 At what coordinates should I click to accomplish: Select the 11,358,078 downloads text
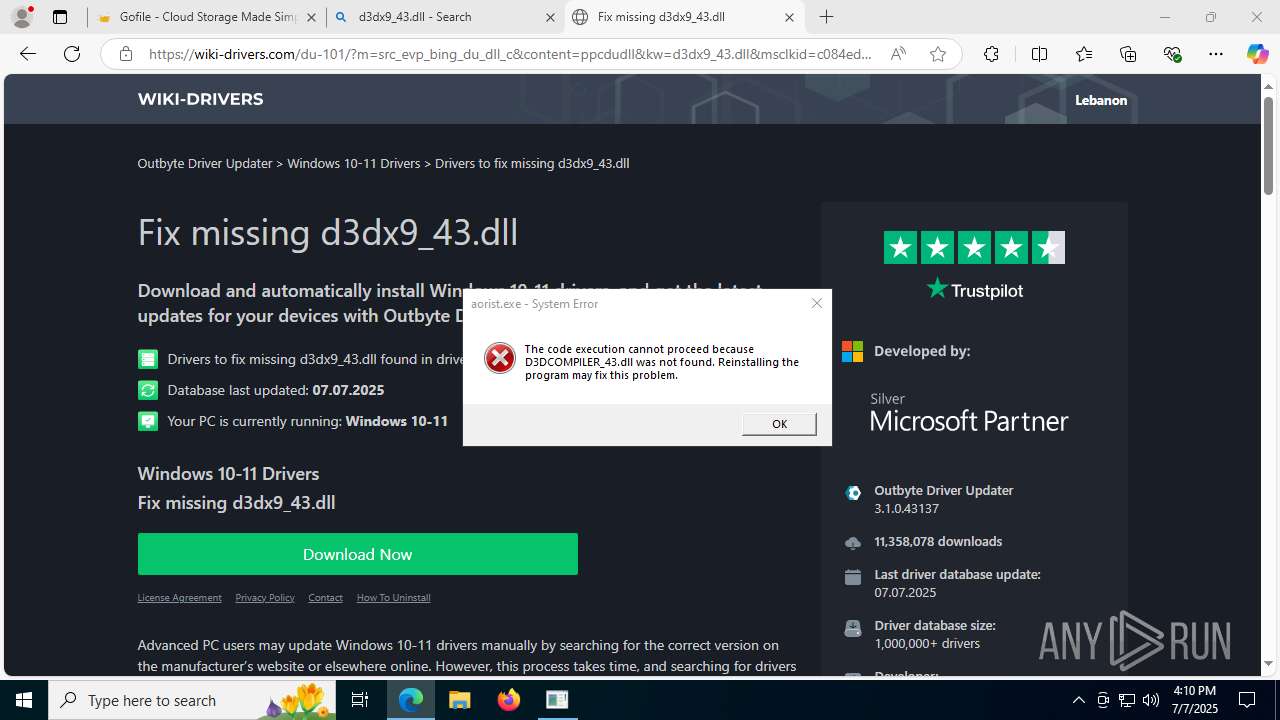pos(938,541)
